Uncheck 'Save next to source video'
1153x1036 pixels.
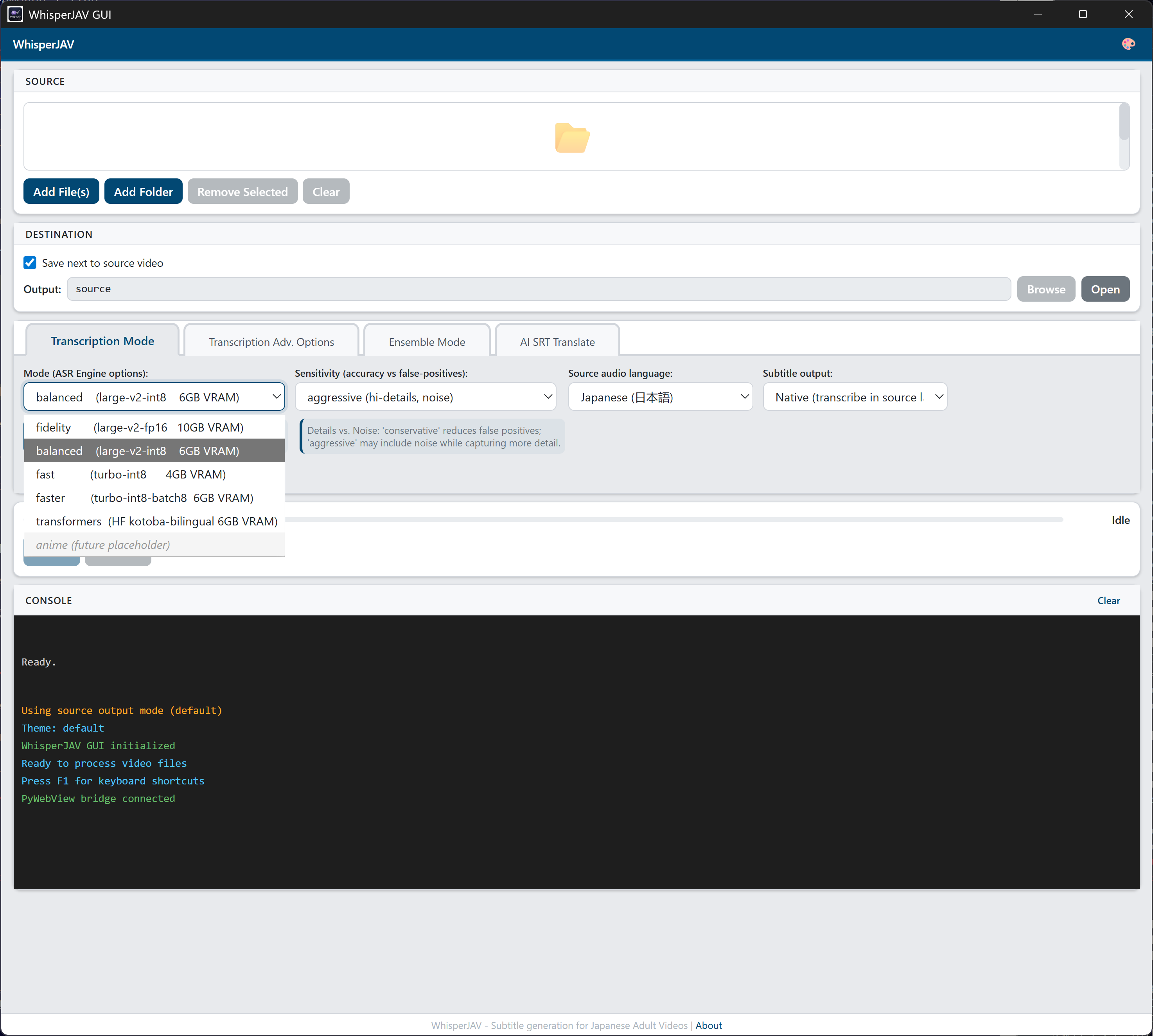tap(30, 263)
